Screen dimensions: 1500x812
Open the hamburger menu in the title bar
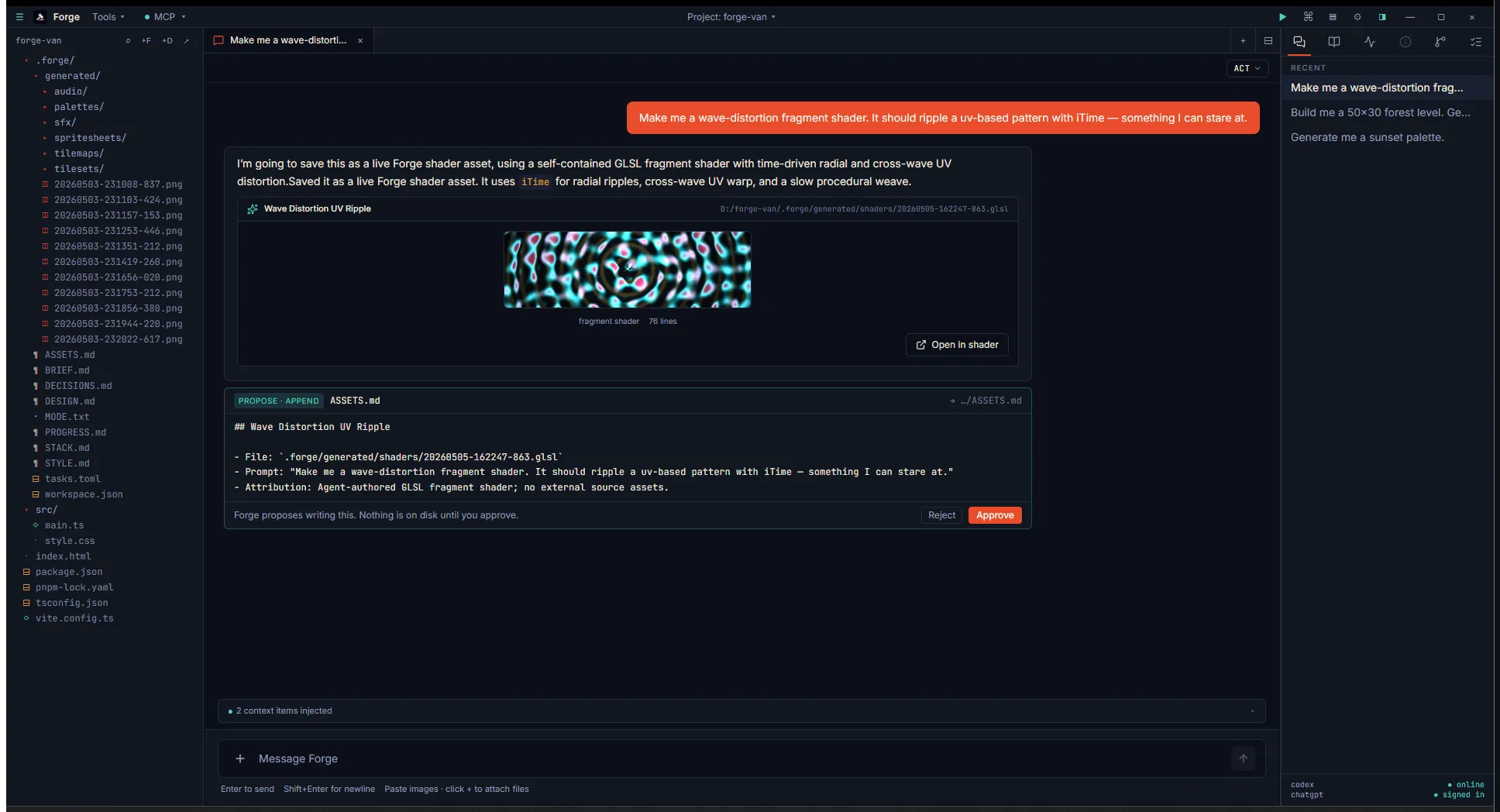click(x=19, y=16)
